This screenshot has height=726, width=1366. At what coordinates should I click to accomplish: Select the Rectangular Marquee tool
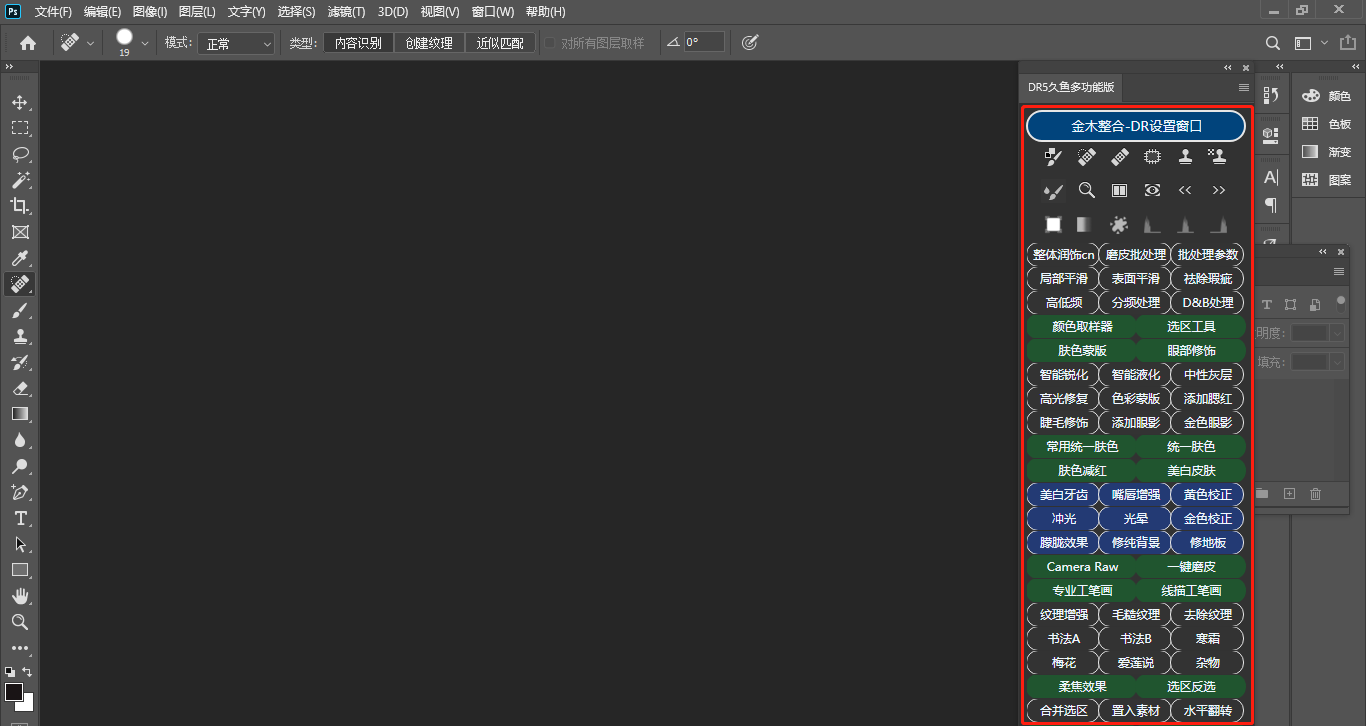[19, 128]
